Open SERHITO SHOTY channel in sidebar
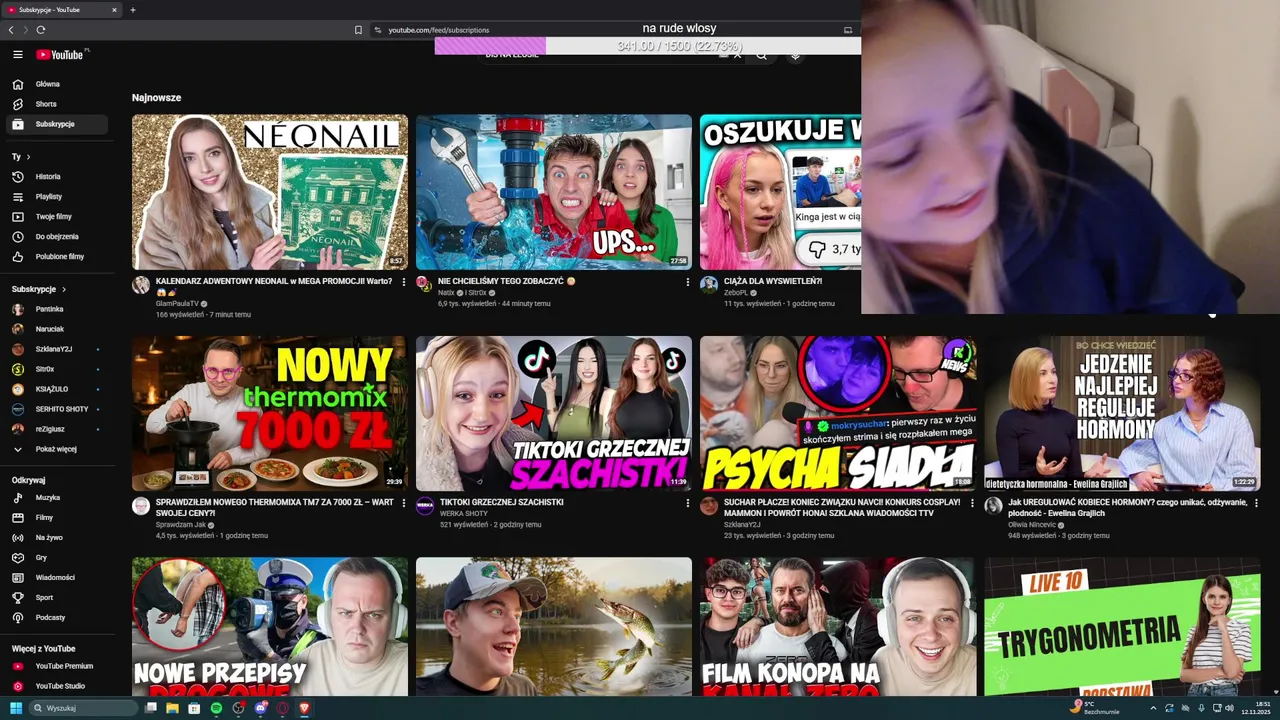 pos(59,409)
